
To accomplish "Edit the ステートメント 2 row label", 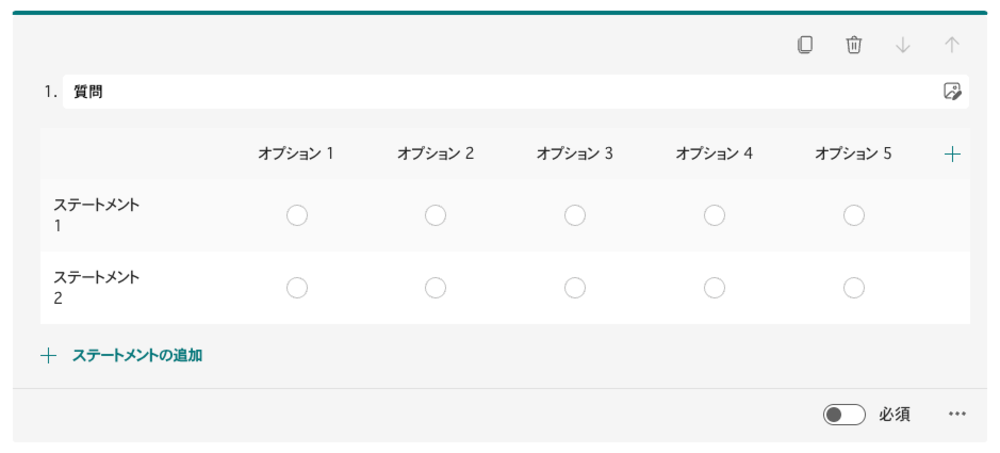I will click(97, 287).
